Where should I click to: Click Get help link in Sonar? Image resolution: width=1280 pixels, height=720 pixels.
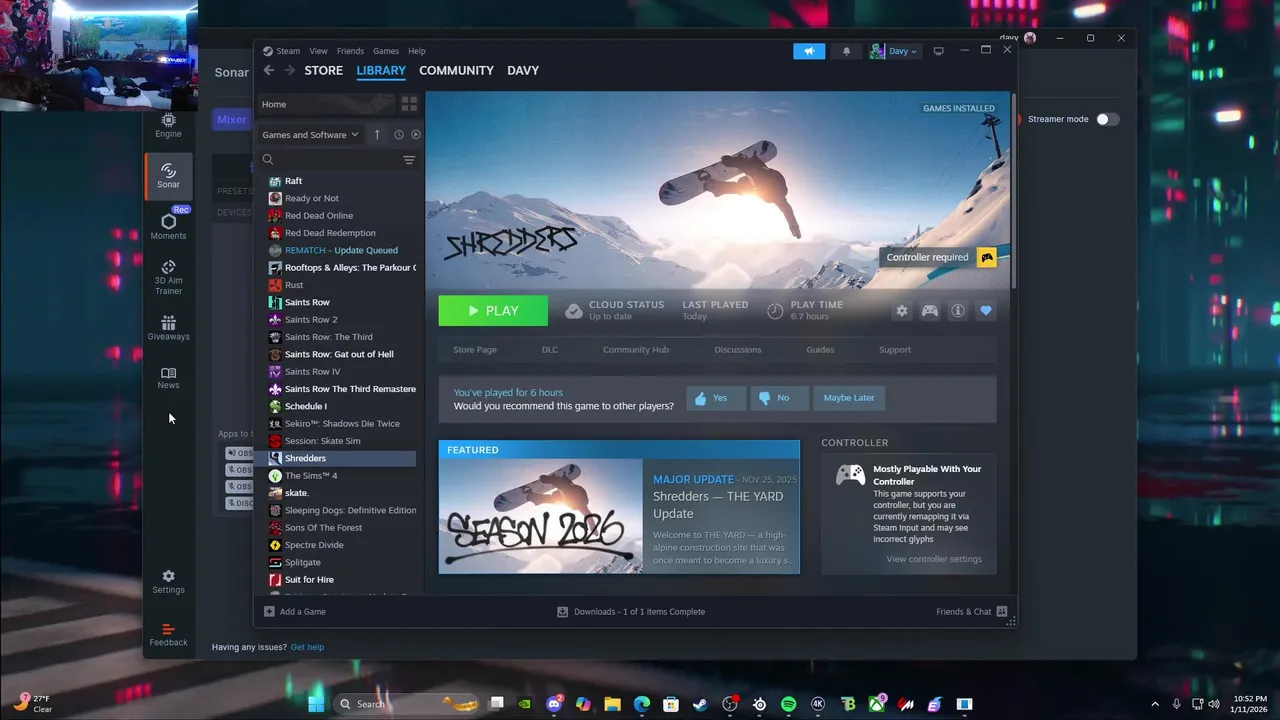point(307,647)
